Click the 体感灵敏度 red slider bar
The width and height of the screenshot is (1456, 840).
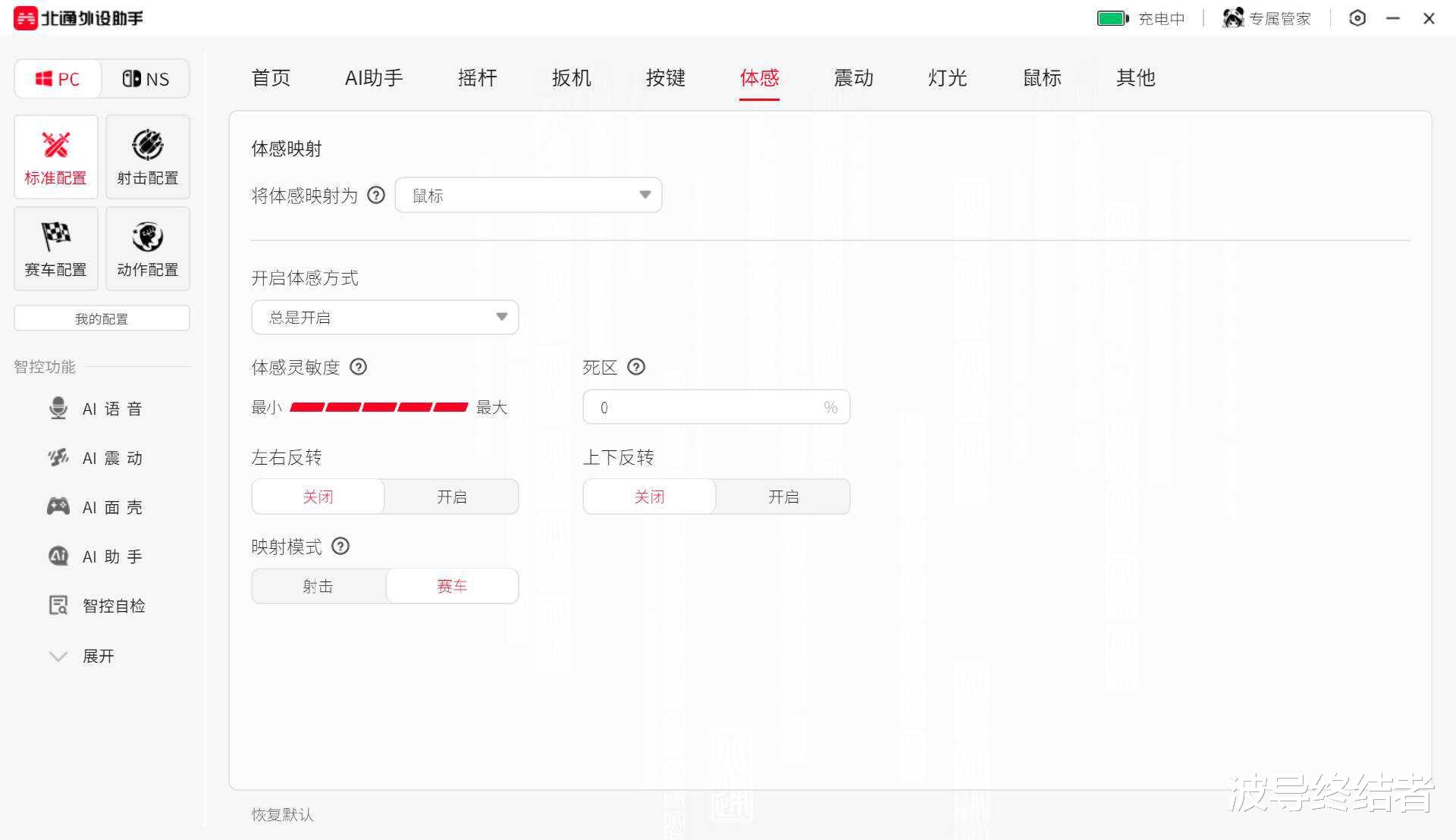click(378, 408)
